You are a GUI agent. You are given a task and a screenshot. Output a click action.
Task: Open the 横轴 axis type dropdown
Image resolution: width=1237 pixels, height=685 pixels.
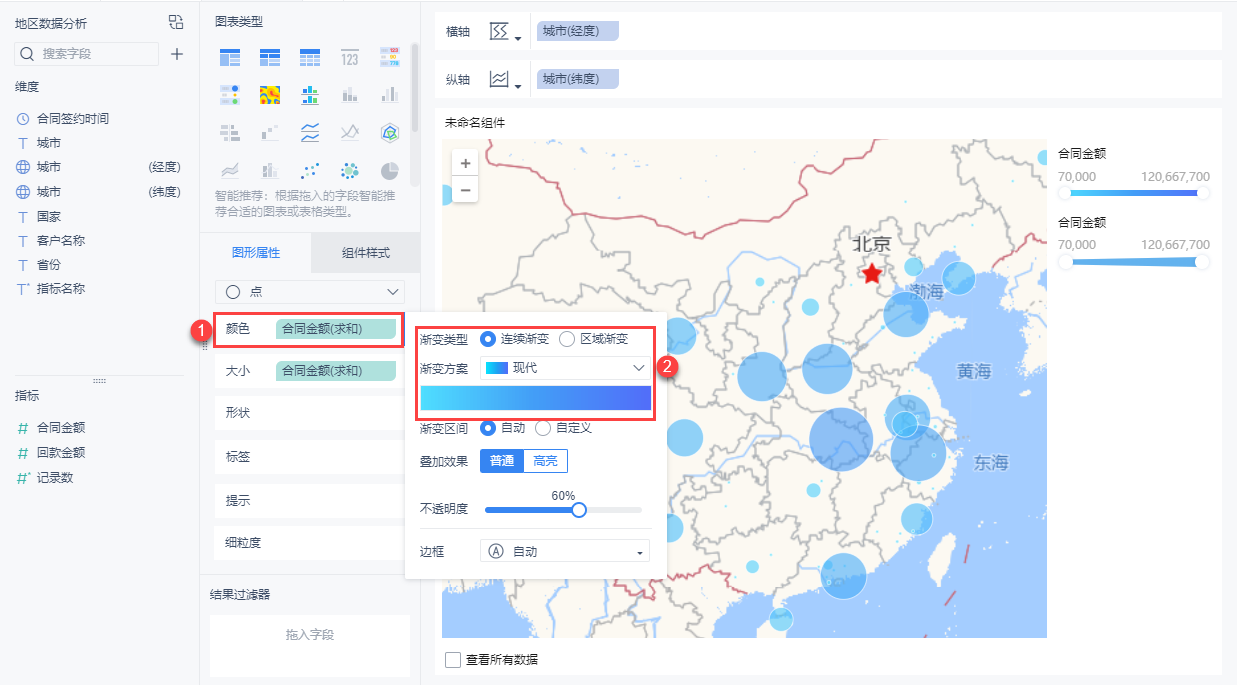506,32
